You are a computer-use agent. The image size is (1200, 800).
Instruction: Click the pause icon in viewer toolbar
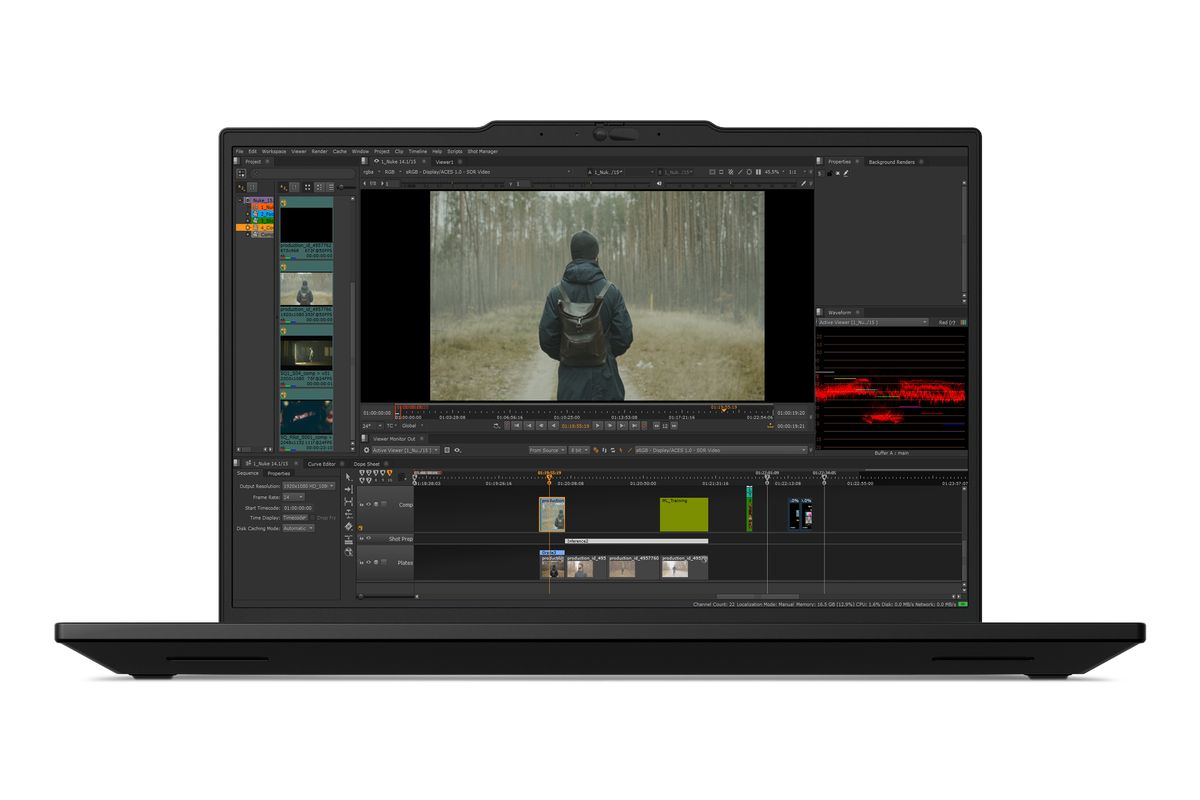[758, 172]
